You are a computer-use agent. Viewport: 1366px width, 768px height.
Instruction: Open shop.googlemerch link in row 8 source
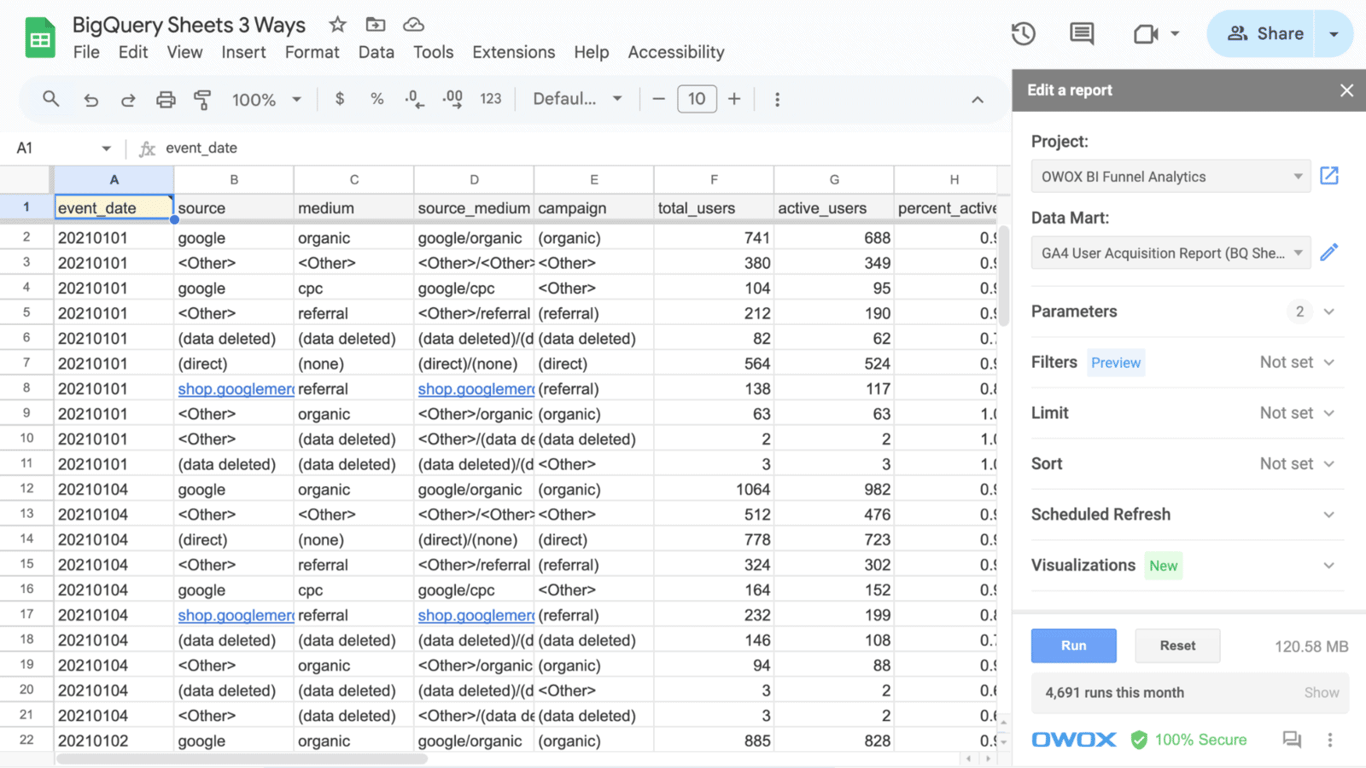[235, 389]
